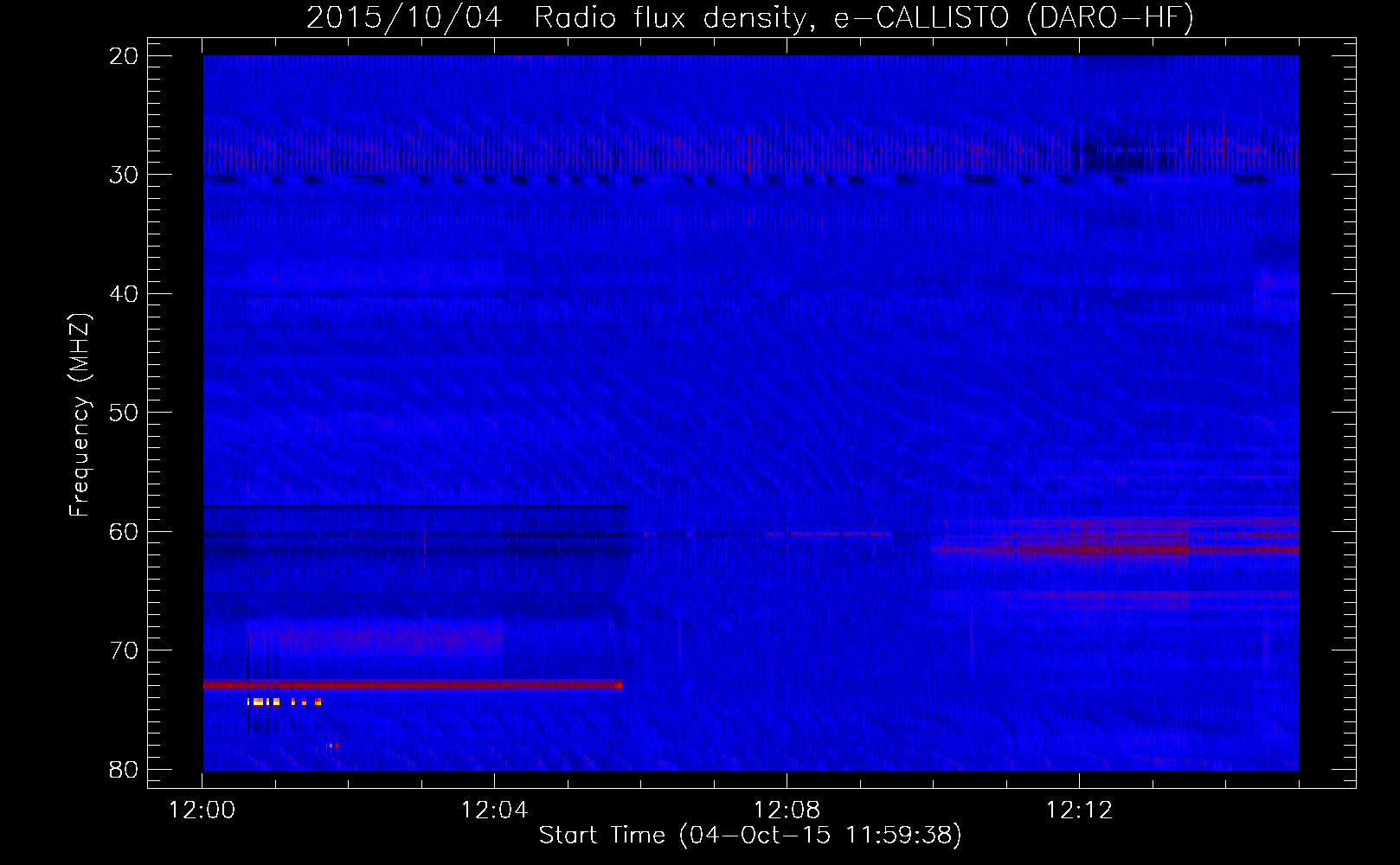Click the 'Start Time (04-Oct-15 11:59:38)' label
The image size is (1400, 865).
coord(750,836)
